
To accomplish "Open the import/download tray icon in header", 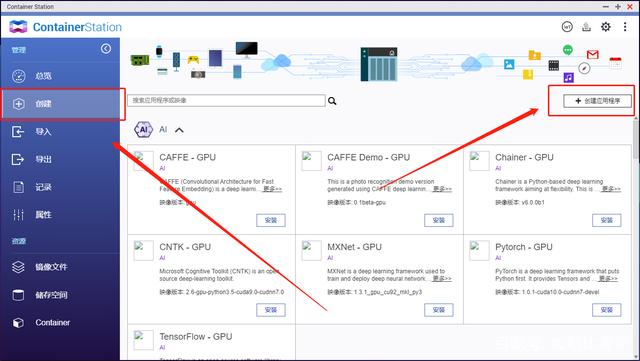I will pyautogui.click(x=587, y=27).
